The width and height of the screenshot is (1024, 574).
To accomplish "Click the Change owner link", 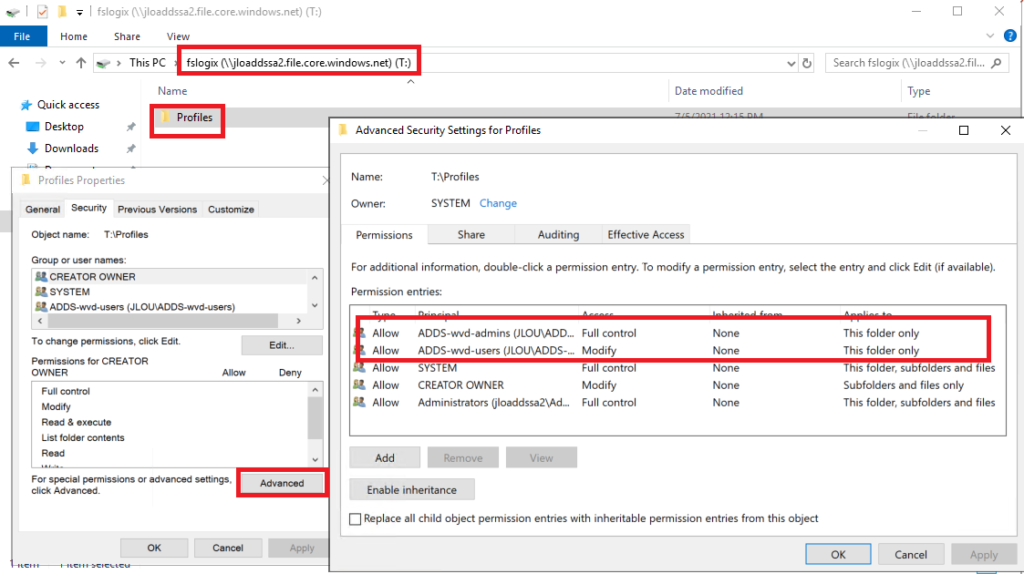I will click(498, 203).
